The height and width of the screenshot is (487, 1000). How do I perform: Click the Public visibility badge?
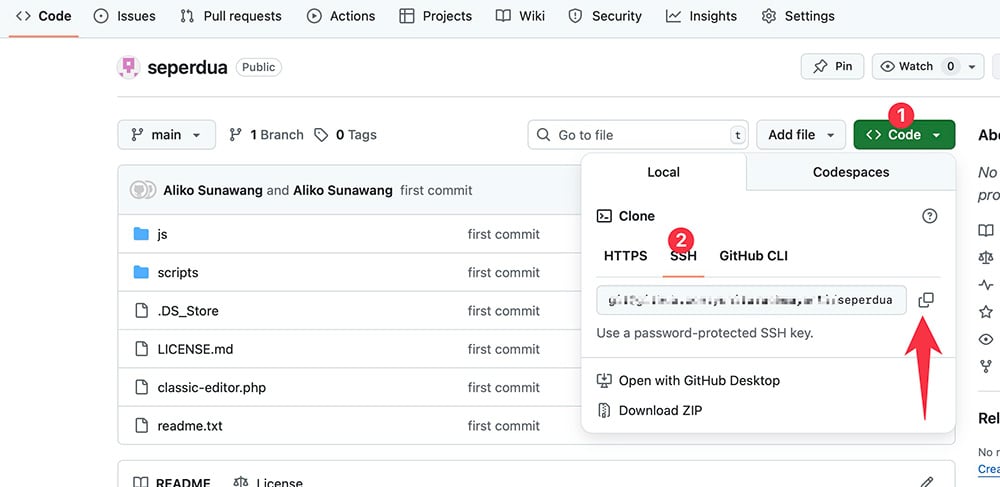[258, 67]
